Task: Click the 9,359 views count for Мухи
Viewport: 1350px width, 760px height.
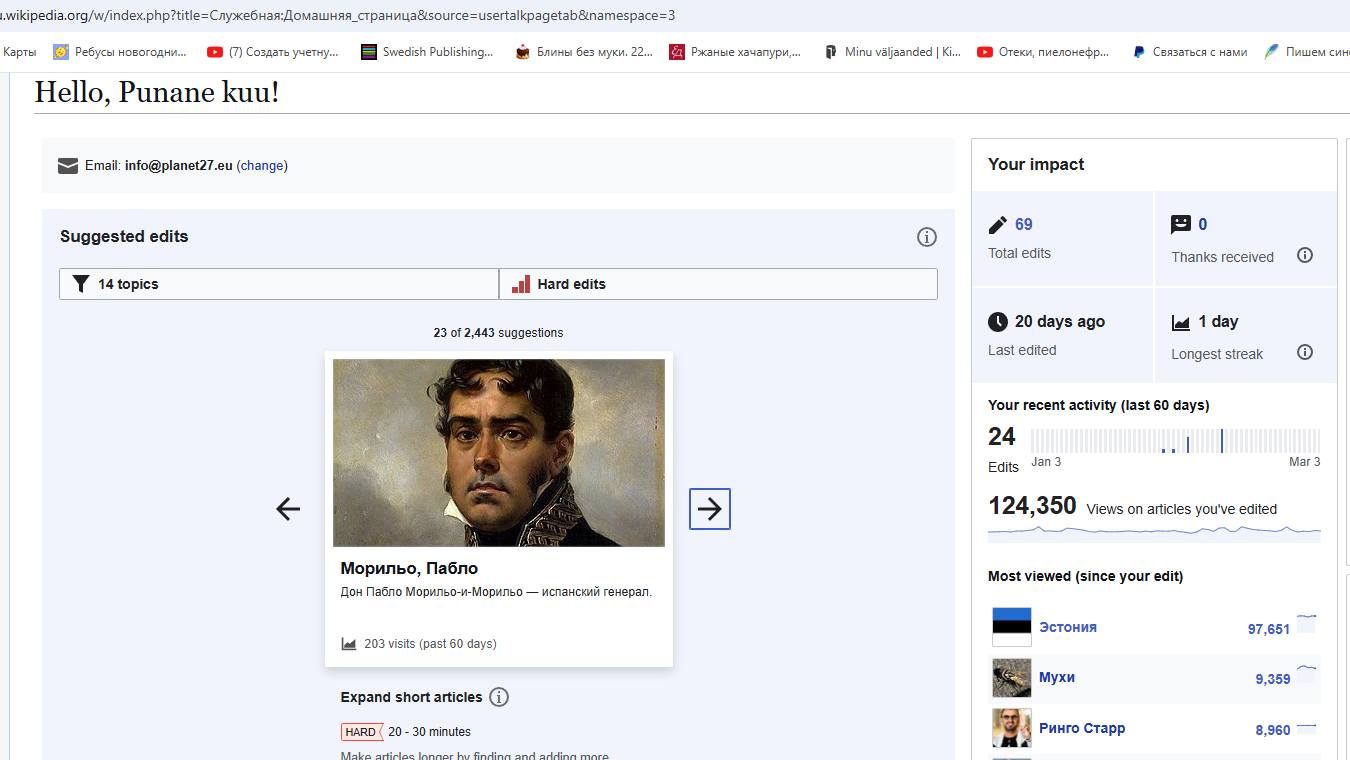Action: point(1272,679)
